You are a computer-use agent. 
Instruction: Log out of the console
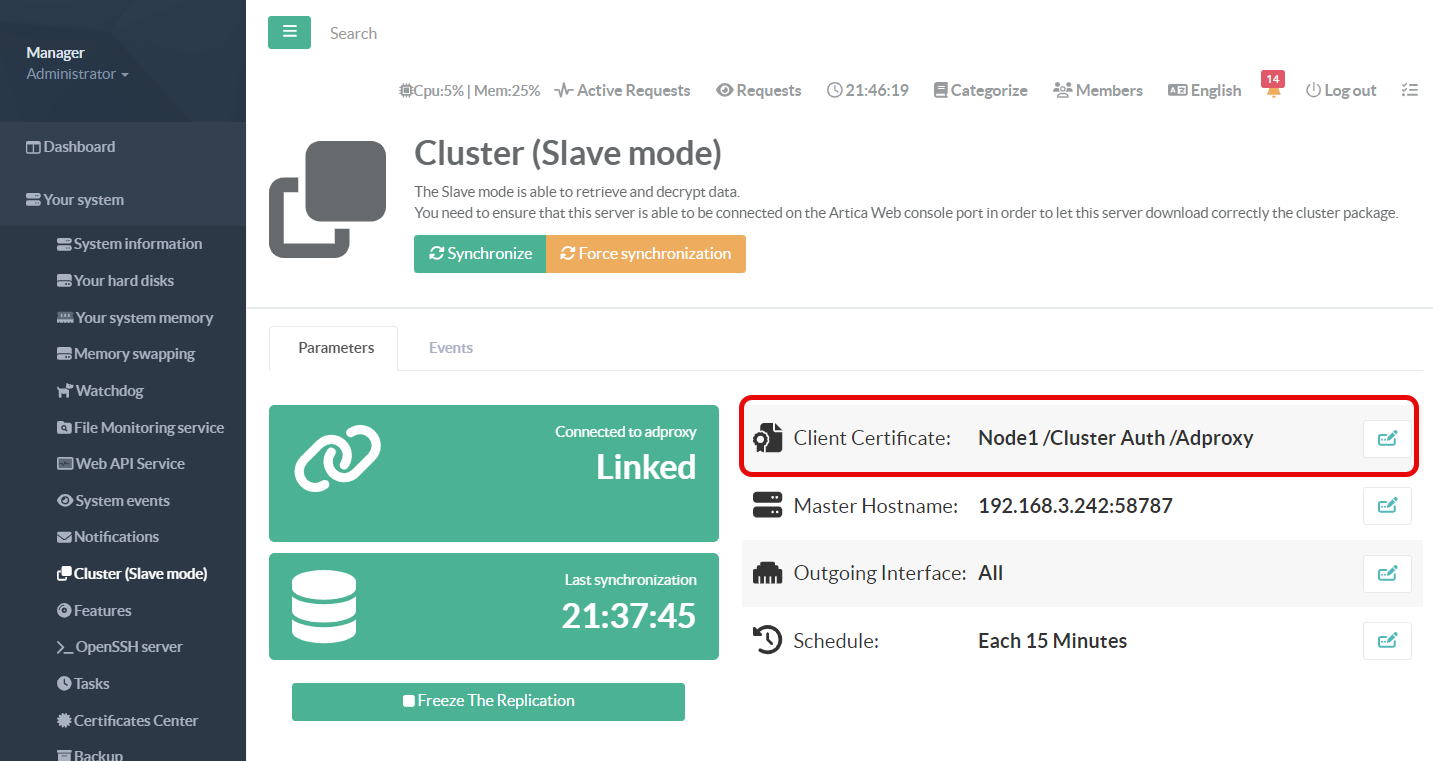pos(1340,90)
